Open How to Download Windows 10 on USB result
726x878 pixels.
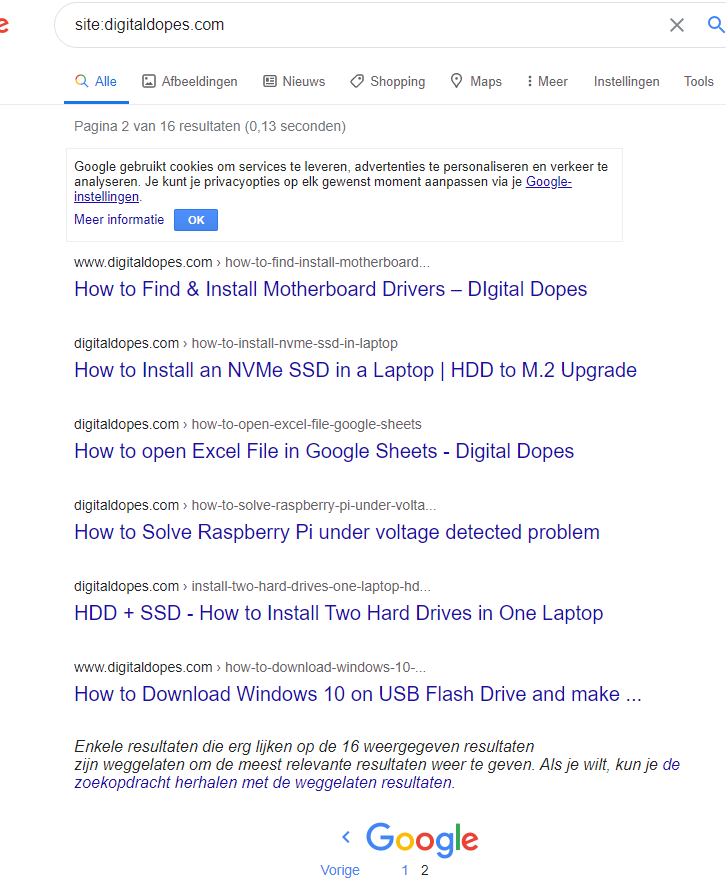click(x=358, y=694)
